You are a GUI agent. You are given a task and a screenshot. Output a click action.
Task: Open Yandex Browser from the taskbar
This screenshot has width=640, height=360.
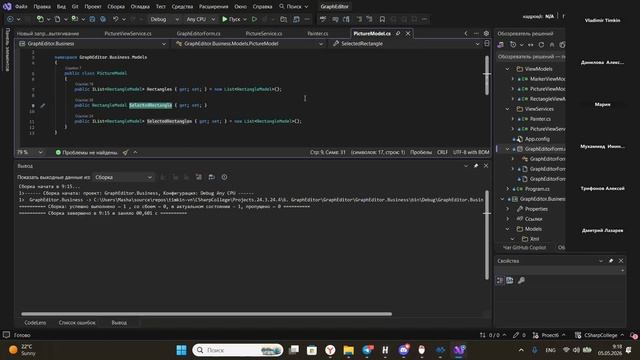(330, 350)
